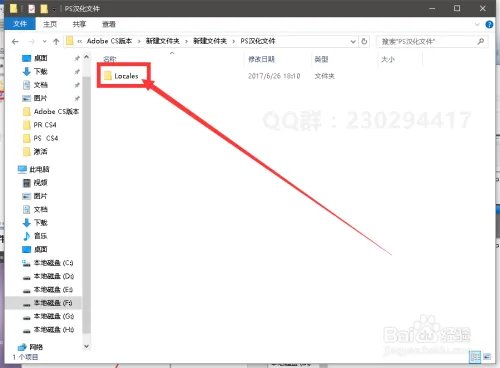This screenshot has width=500, height=368.
Task: Click sidebar scrollbar down arrow
Action: [86, 346]
